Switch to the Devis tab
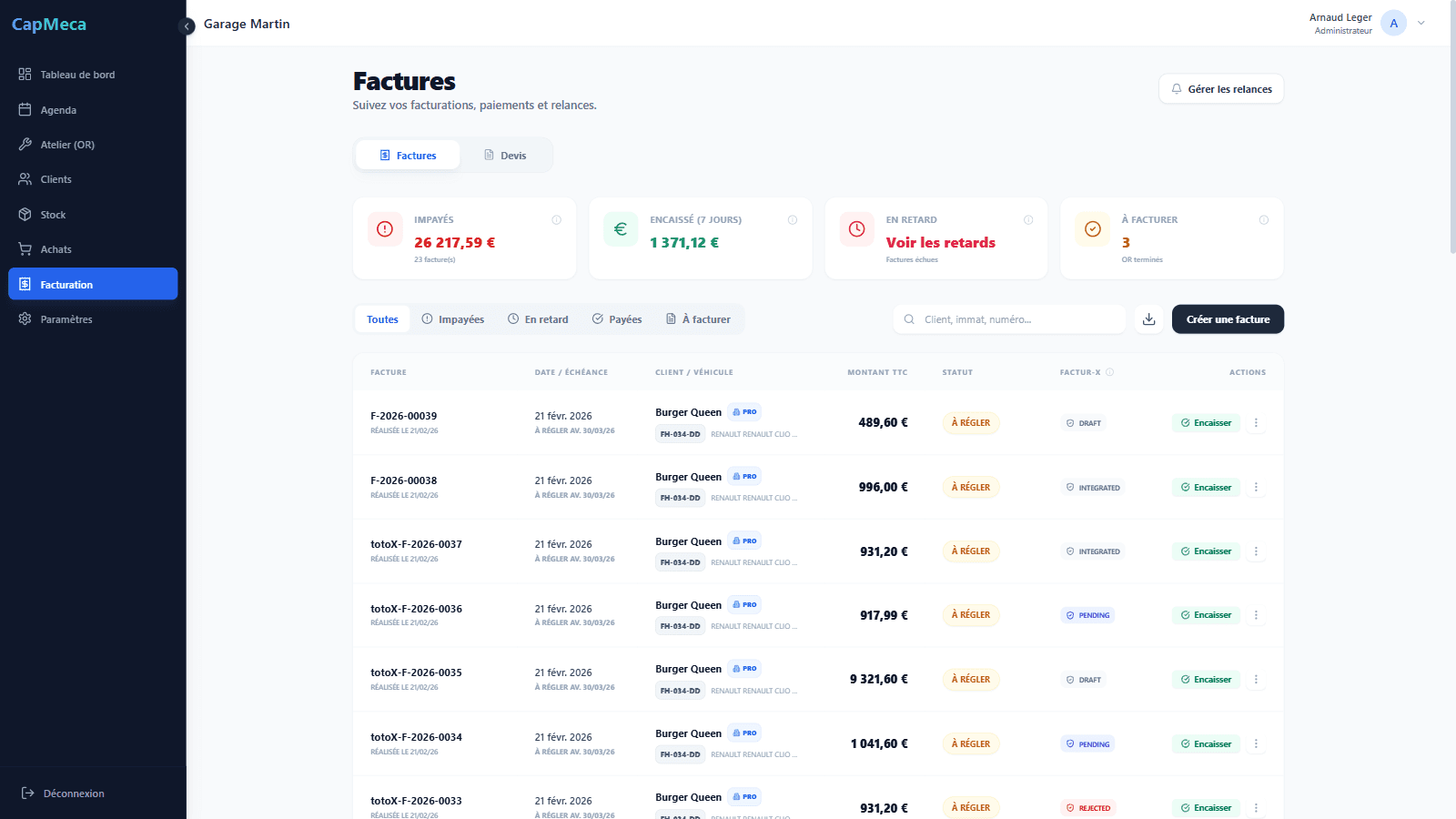1456x819 pixels. click(505, 156)
